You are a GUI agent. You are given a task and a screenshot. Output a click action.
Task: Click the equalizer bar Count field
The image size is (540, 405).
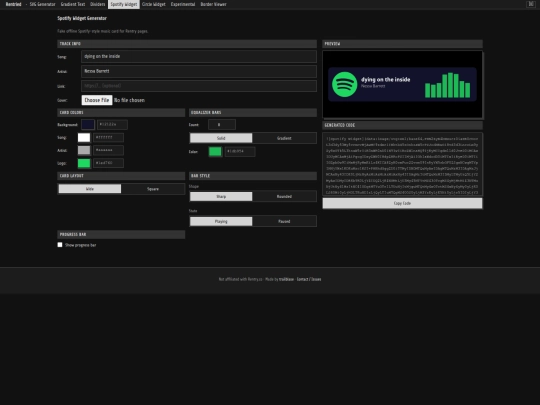[222, 125]
